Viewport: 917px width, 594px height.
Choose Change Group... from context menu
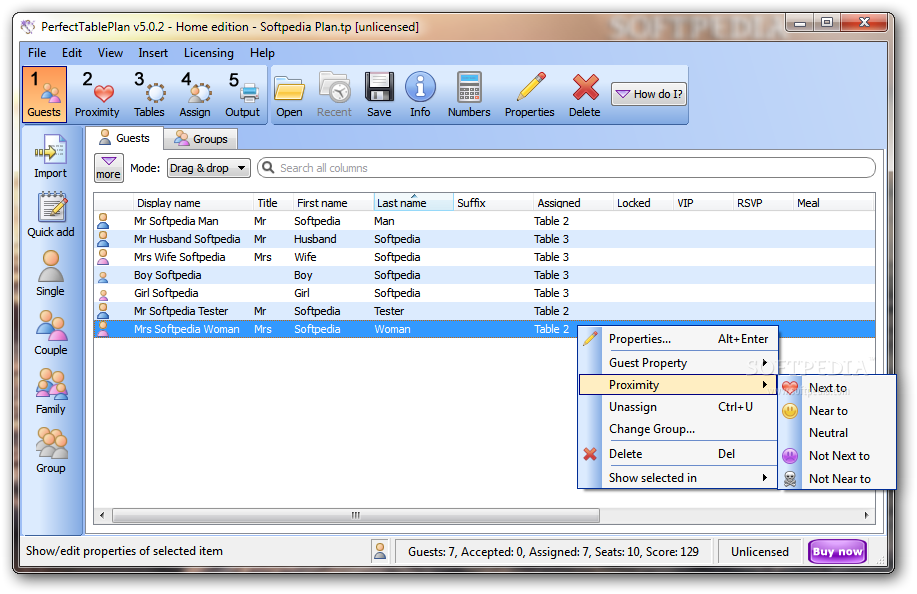coord(678,429)
